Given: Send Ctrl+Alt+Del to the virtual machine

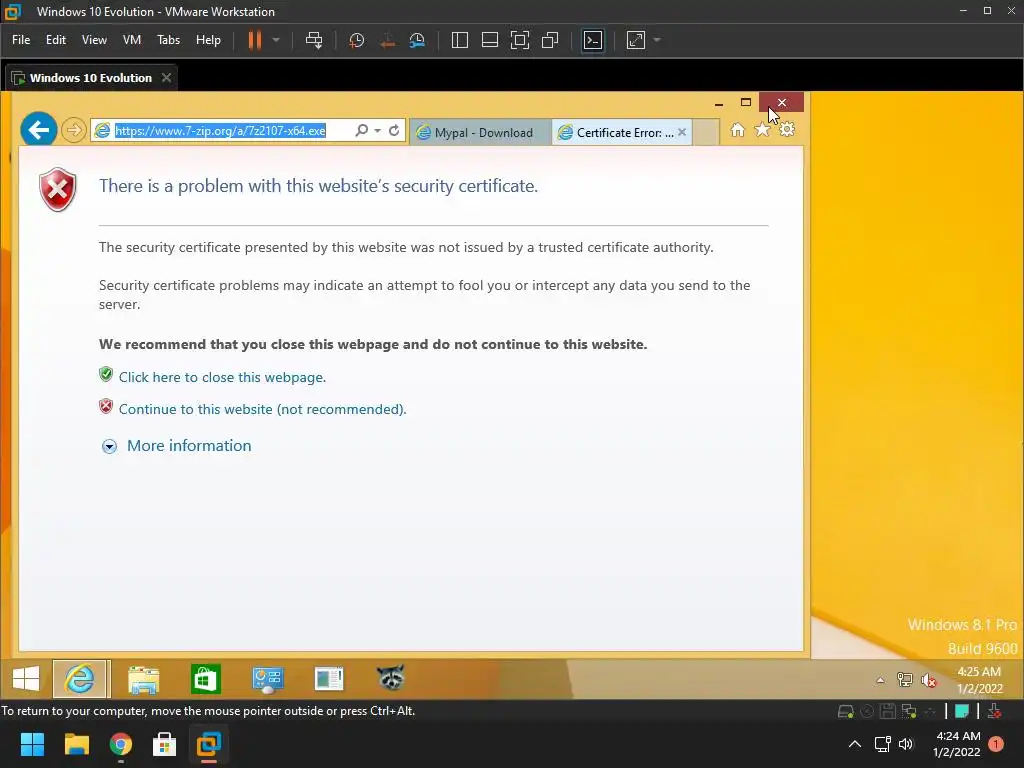Looking at the screenshot, I should click(314, 40).
